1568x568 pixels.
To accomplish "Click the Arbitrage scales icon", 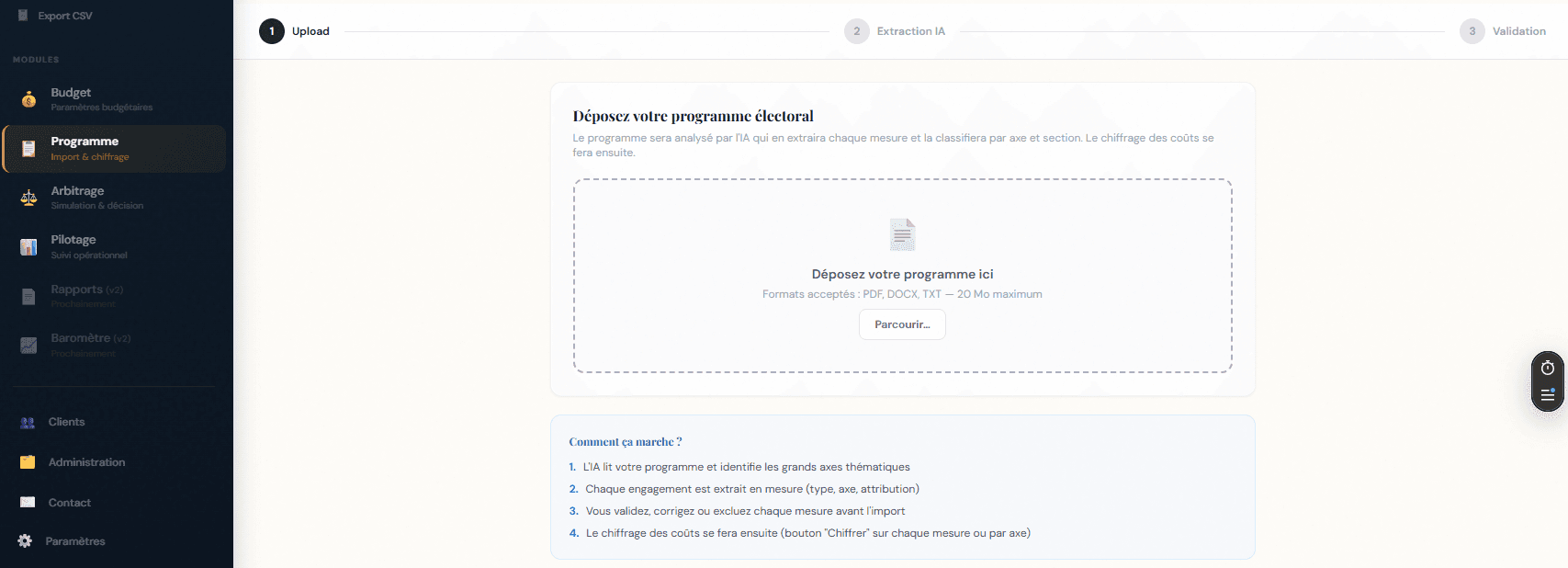I will click(x=28, y=198).
